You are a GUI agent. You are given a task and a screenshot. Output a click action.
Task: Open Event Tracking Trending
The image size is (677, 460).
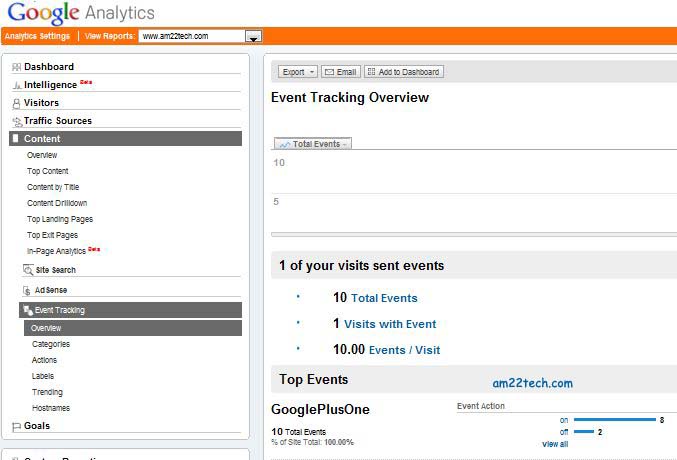47,392
